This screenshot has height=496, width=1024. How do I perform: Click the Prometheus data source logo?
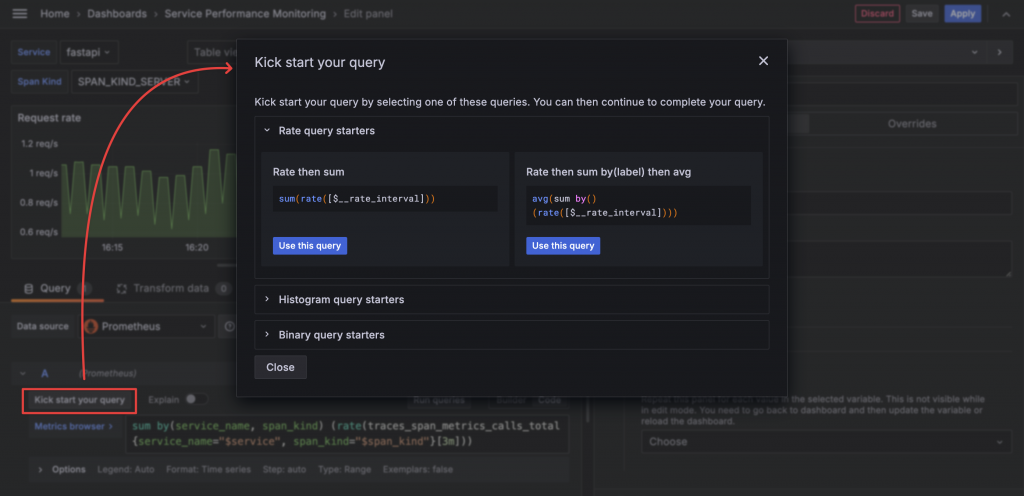coord(91,326)
